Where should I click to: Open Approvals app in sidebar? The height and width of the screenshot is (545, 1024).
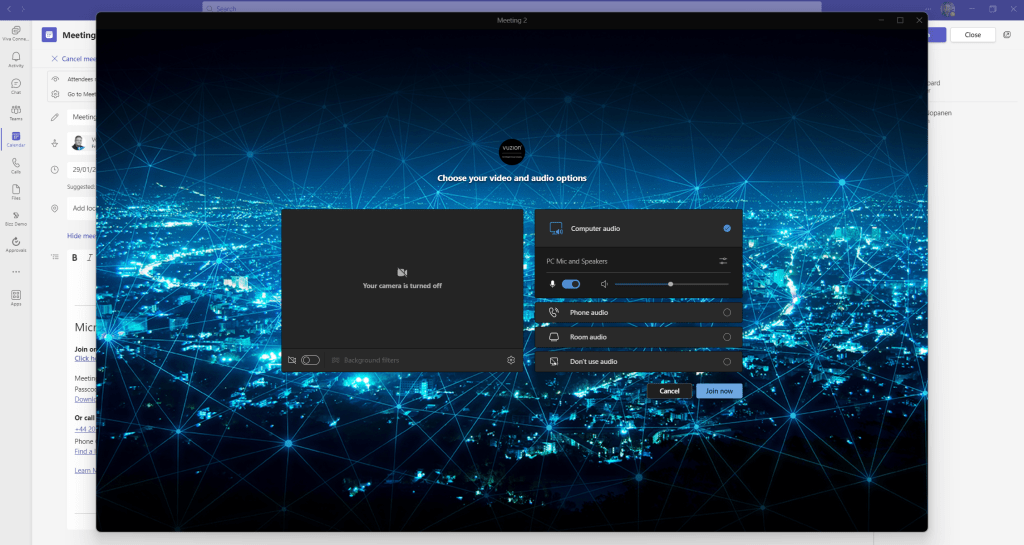click(x=16, y=243)
